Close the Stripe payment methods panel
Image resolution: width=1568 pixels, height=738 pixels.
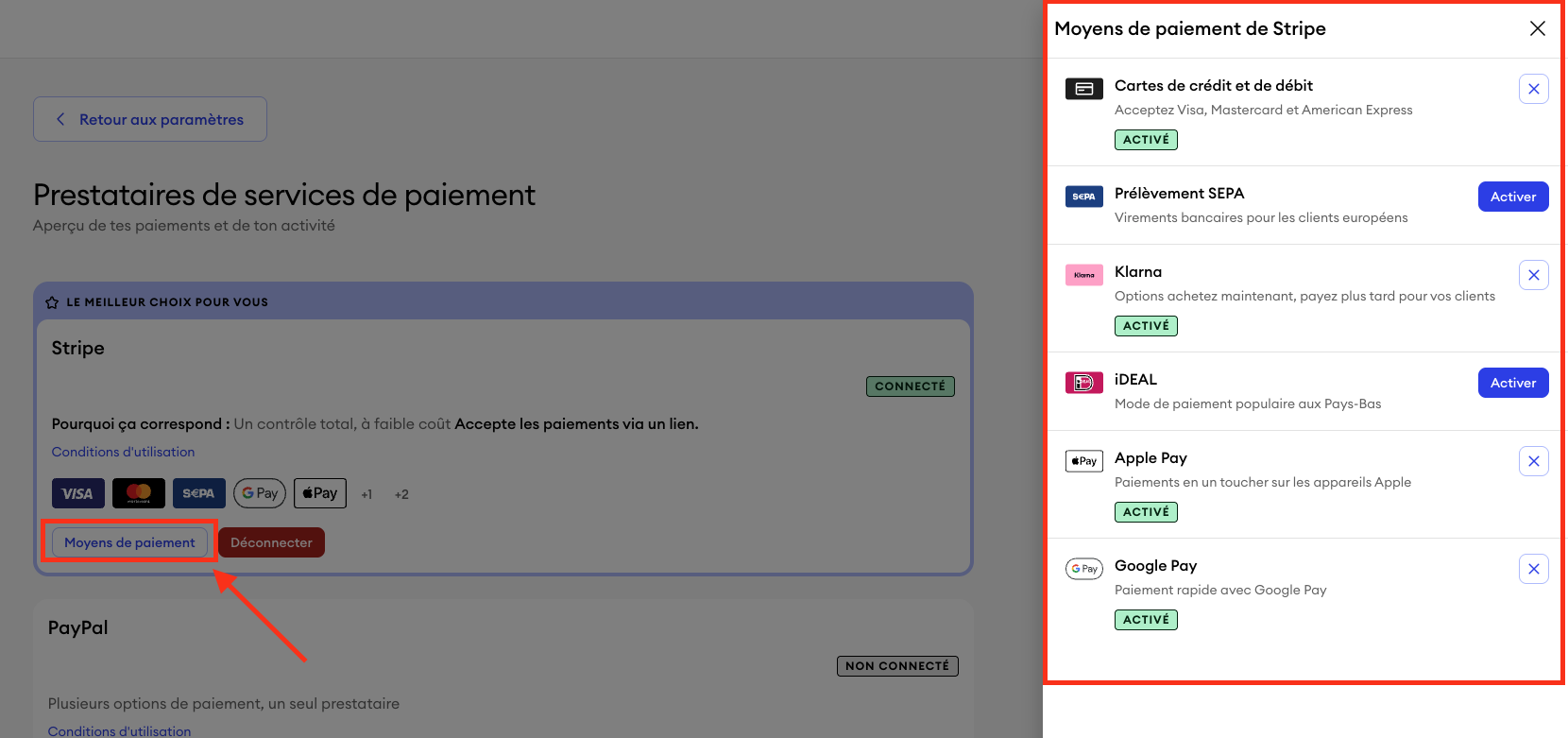pyautogui.click(x=1538, y=28)
